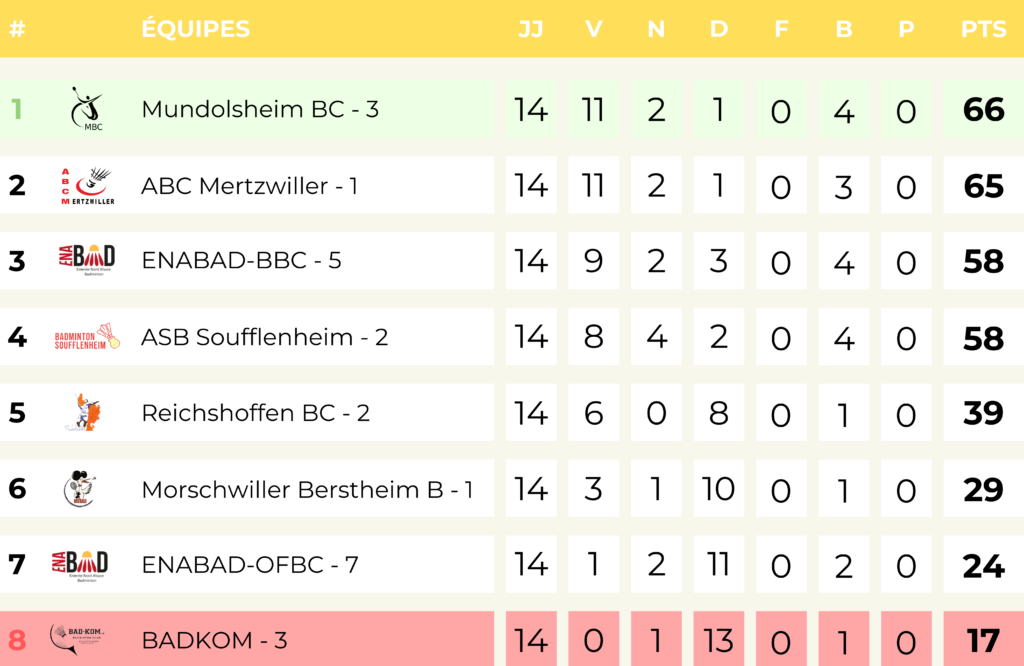The width and height of the screenshot is (1024, 666).
Task: Open the Reichshoffen BC club logo
Action: coord(85,412)
